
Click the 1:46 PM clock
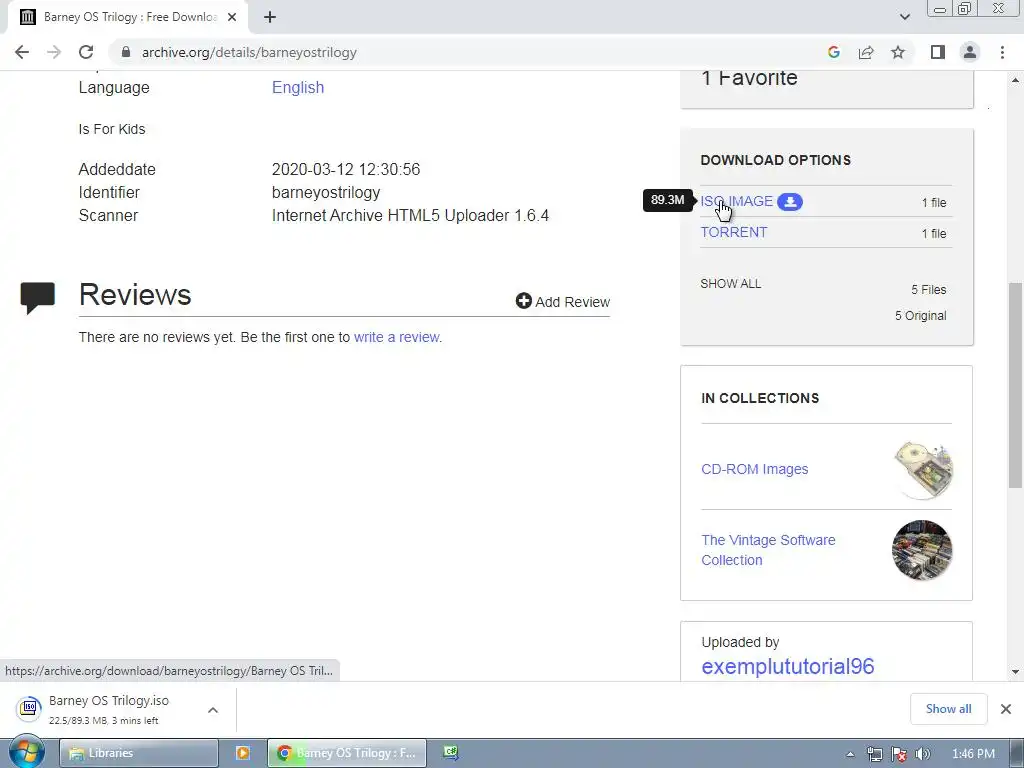coord(973,754)
